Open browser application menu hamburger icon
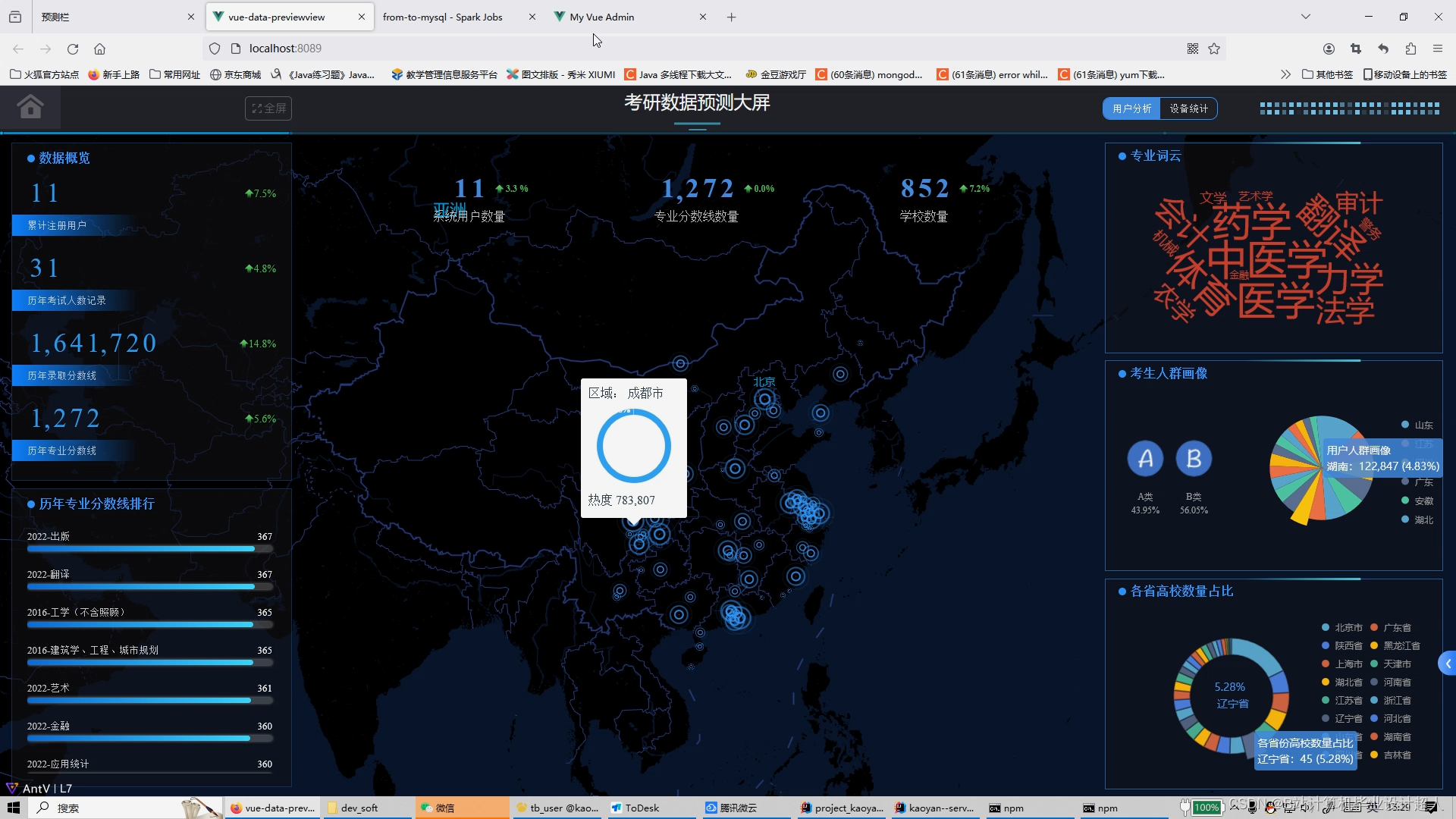1456x819 pixels. 1438,49
